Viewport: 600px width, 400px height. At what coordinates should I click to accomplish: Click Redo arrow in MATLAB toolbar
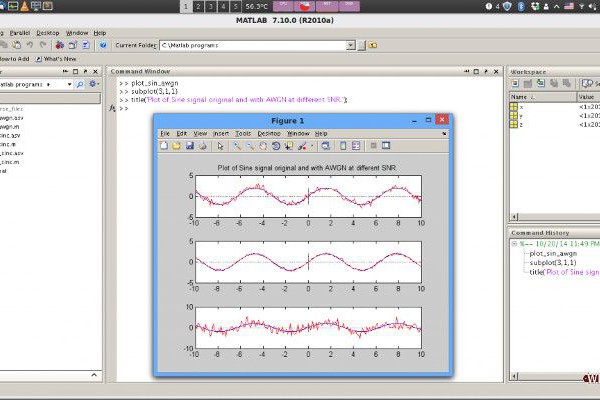point(42,45)
